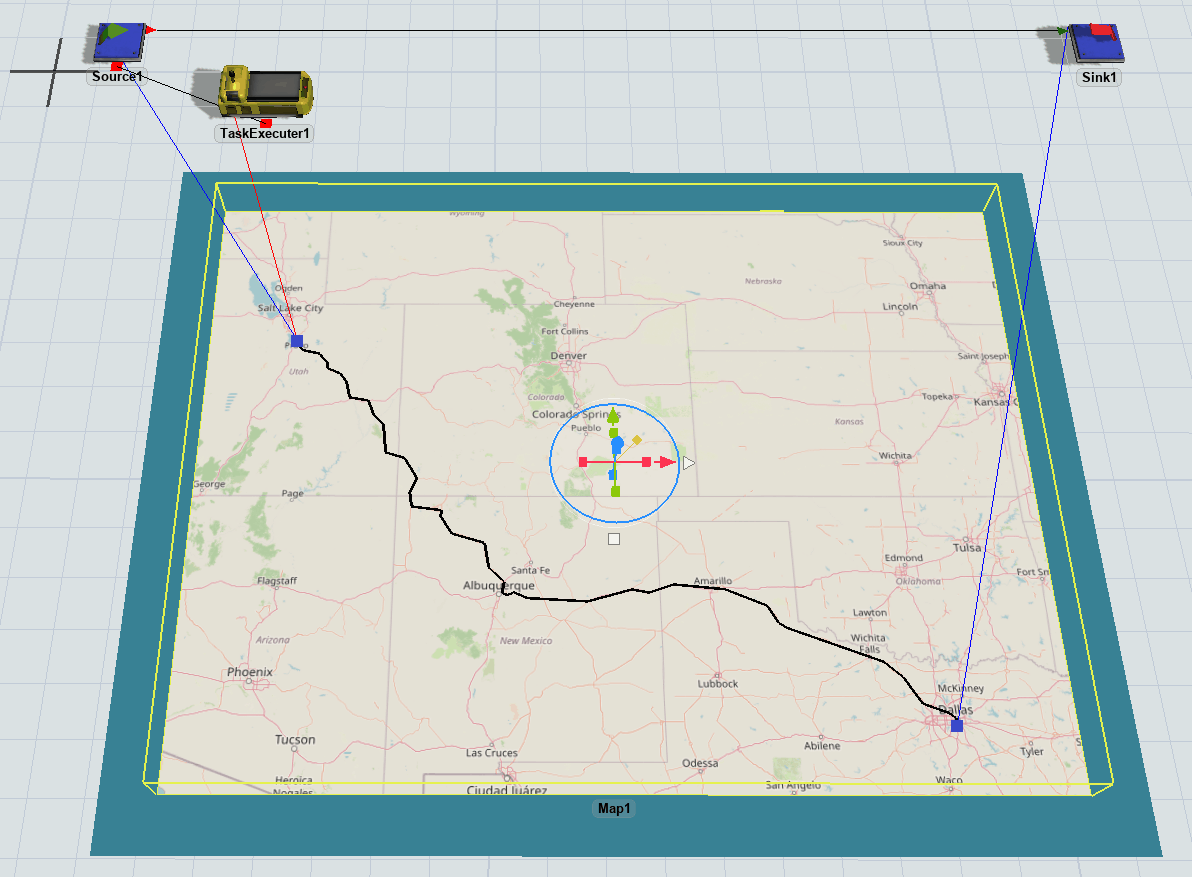Click the yellow diamond handle on the gizmo
1192x877 pixels.
[x=637, y=440]
